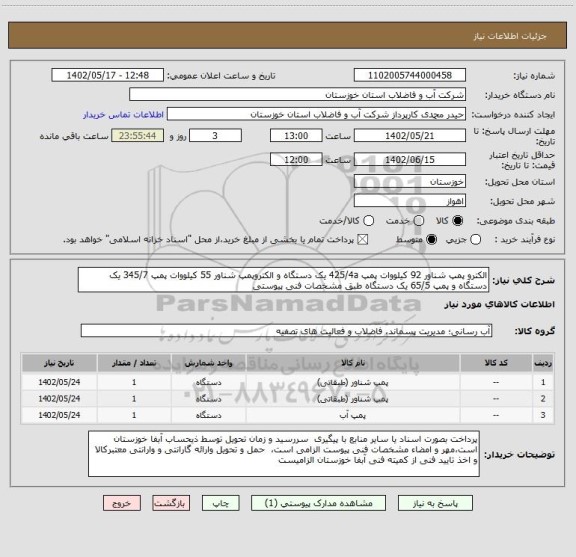Click the توضیحات خریدار text area
The height and width of the screenshot is (557, 576).
pyautogui.click(x=284, y=454)
